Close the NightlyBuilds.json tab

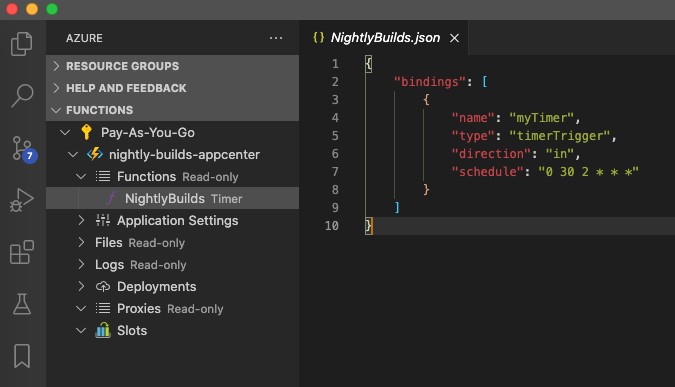point(454,38)
